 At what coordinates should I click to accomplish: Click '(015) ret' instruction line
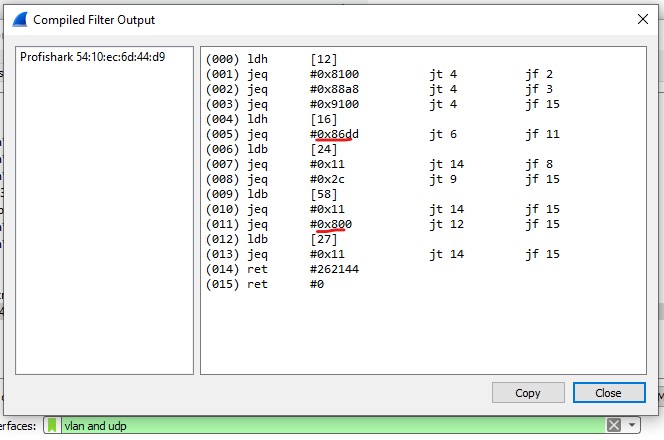pos(265,284)
